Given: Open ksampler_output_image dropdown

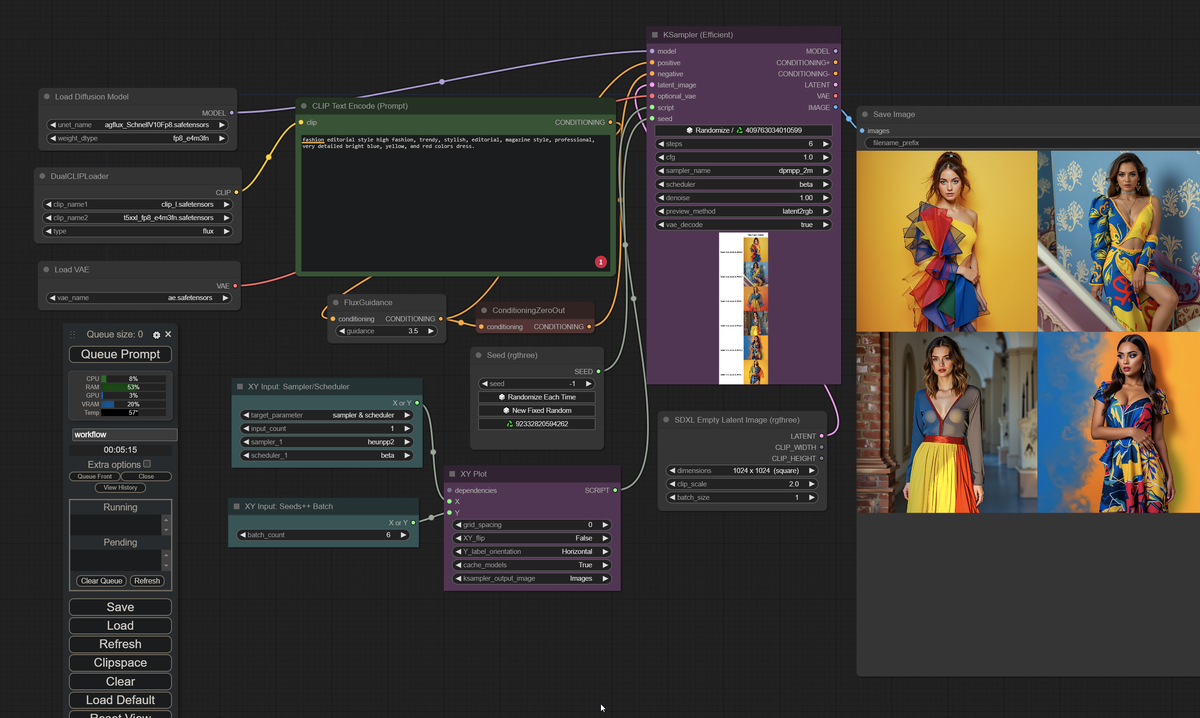Looking at the screenshot, I should [x=532, y=578].
